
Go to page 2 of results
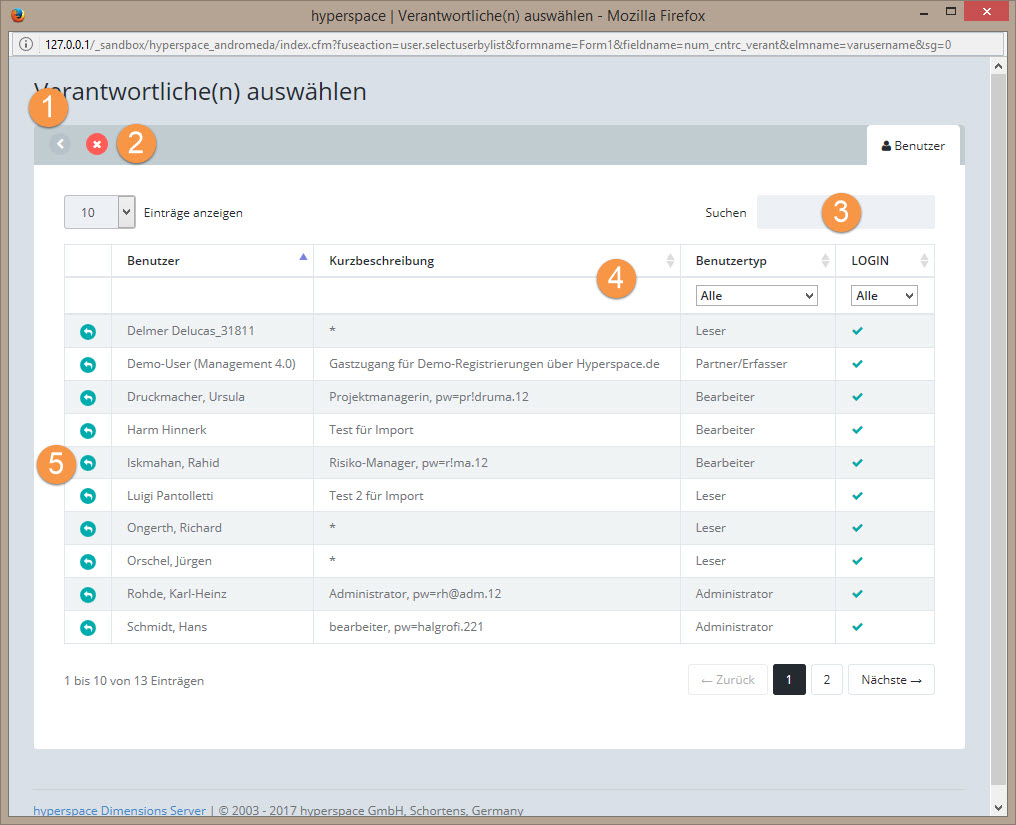(826, 680)
